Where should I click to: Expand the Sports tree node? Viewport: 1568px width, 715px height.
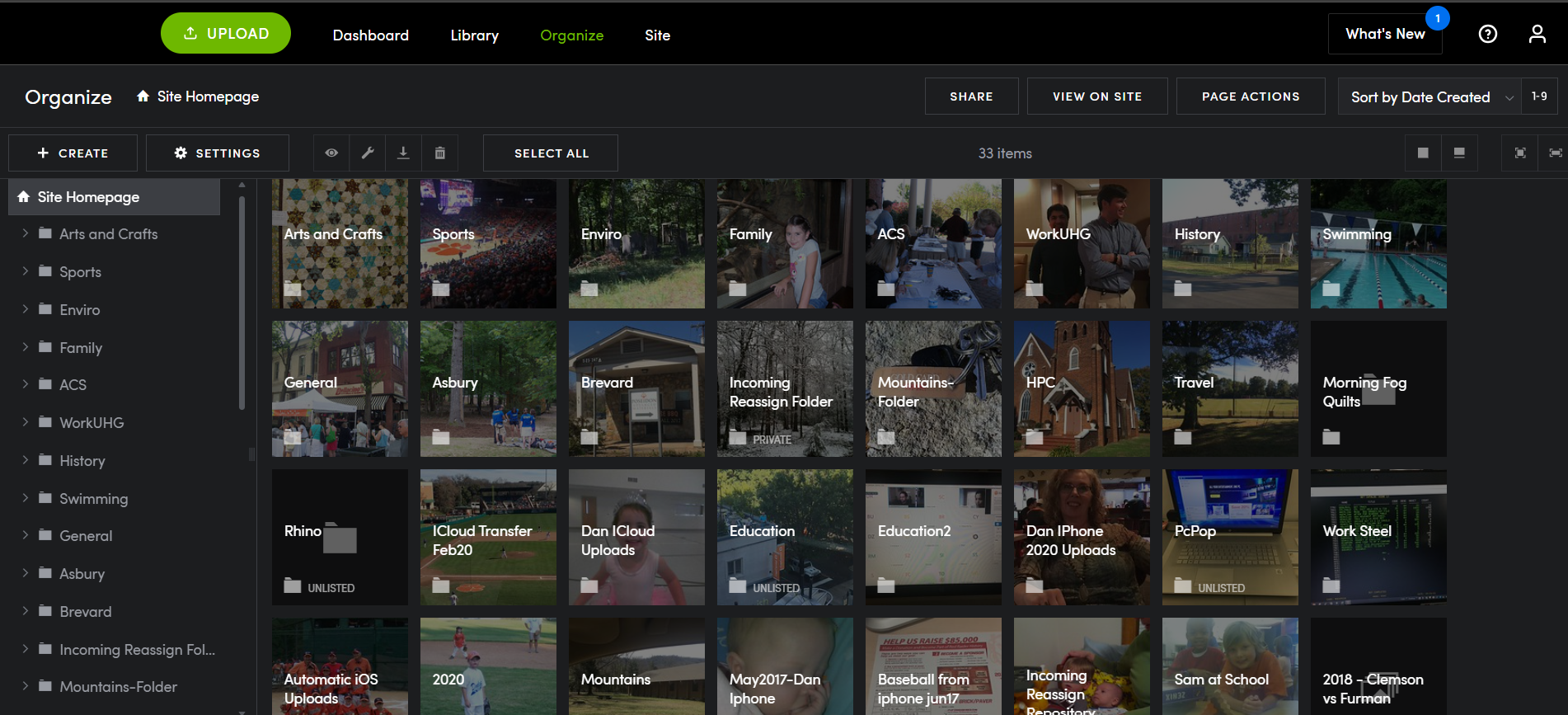coord(25,271)
